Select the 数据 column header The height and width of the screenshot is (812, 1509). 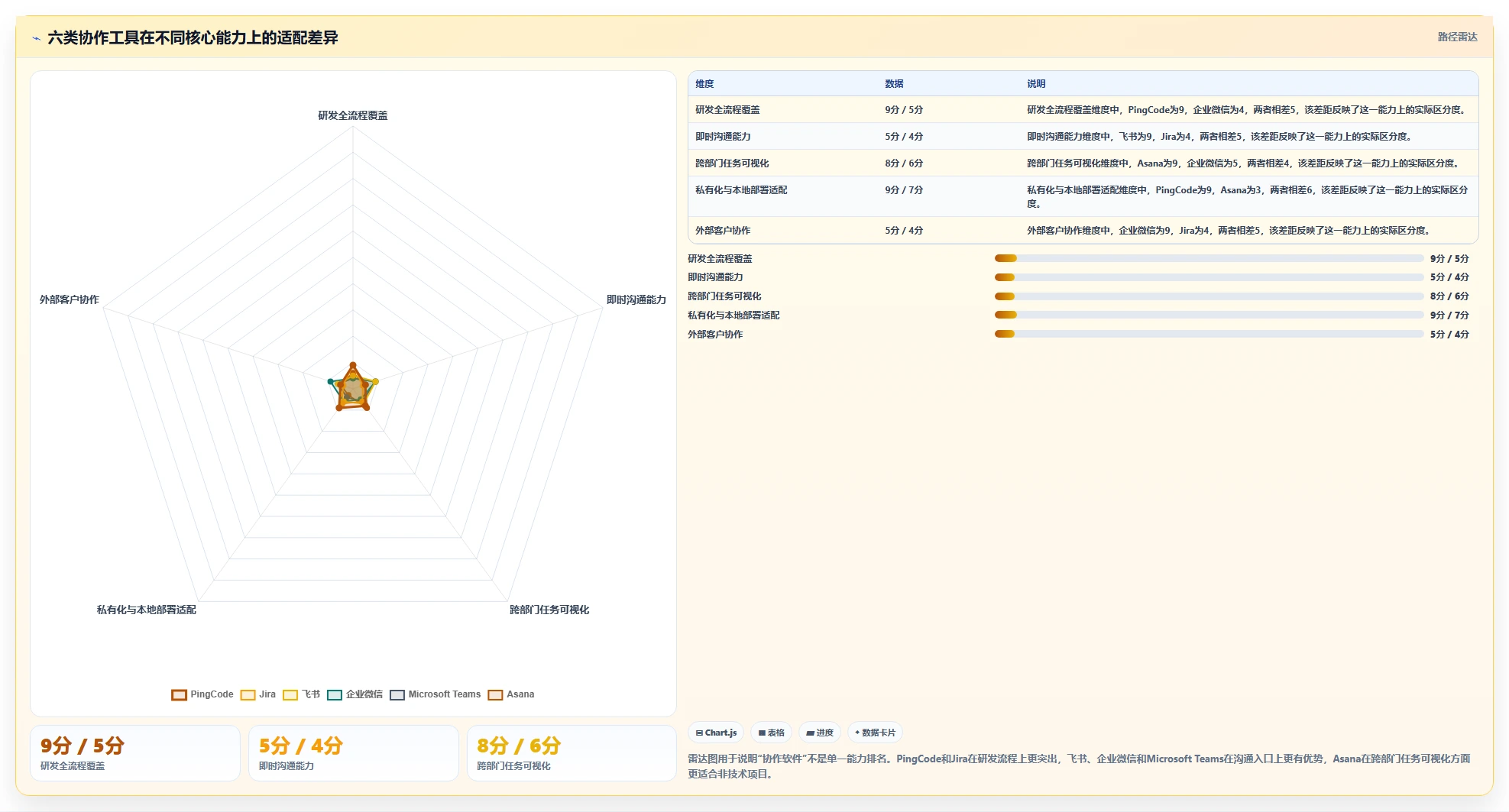click(x=894, y=84)
